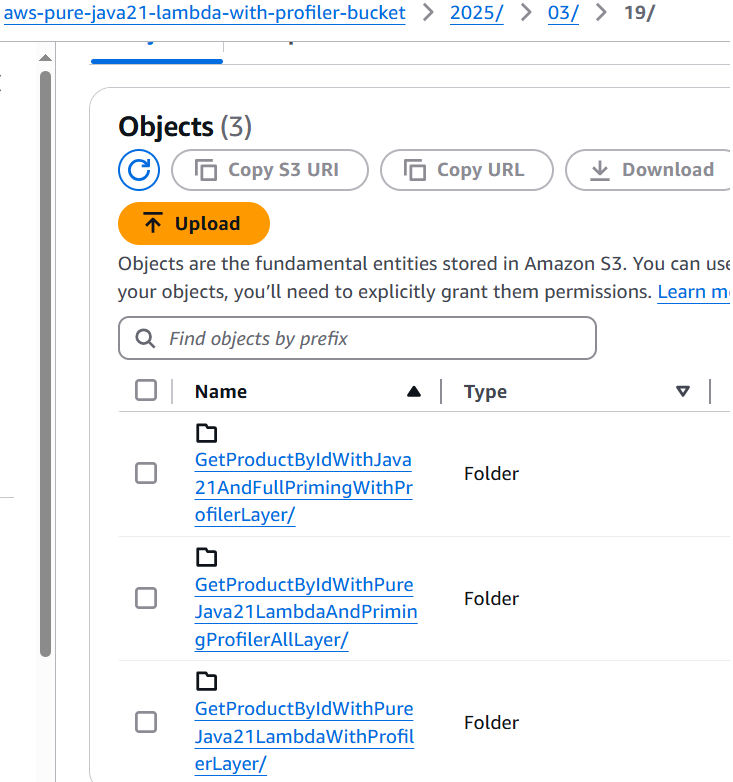Click the Copy S3 URI button
This screenshot has height=782, width=733.
coord(270,170)
